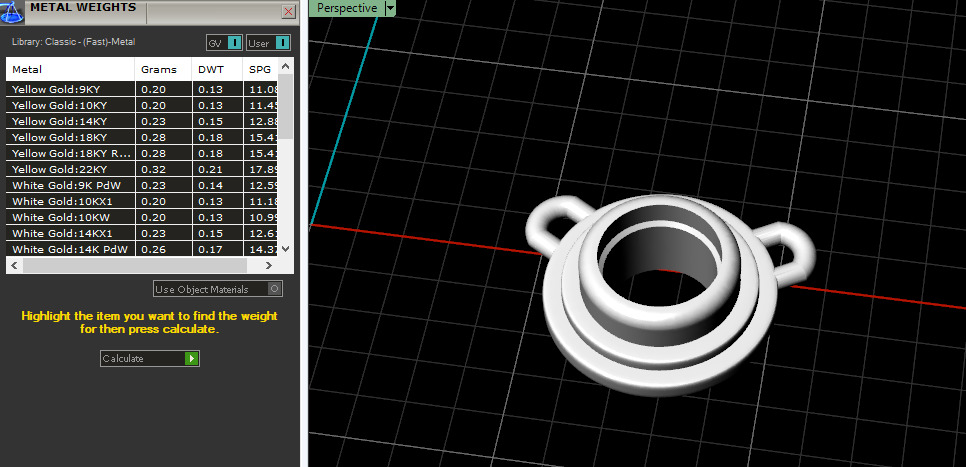Toggle the User library switch
Image resolution: width=966 pixels, height=467 pixels.
(x=269, y=43)
